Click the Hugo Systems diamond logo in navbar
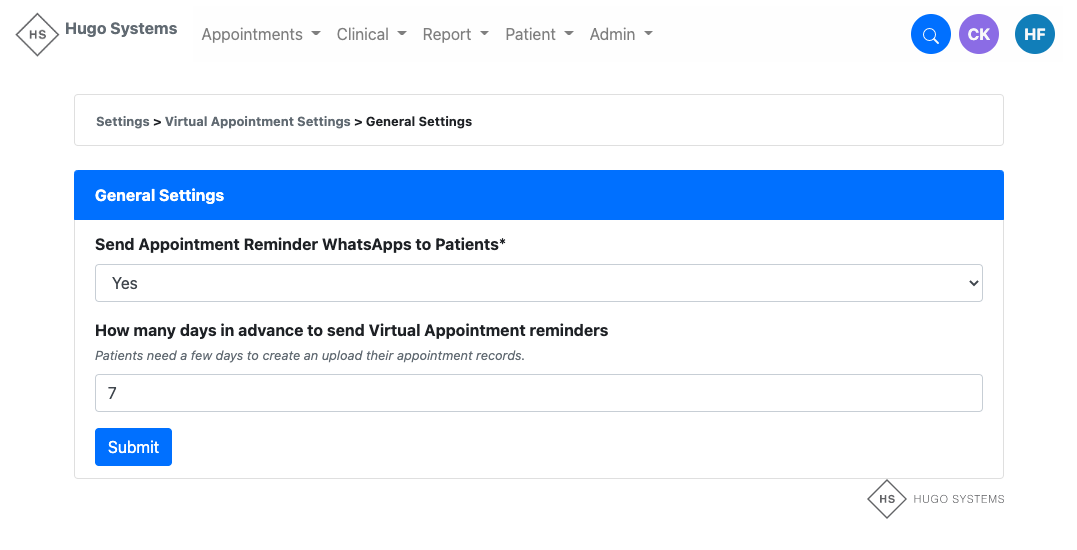Image resolution: width=1077 pixels, height=550 pixels. point(38,35)
